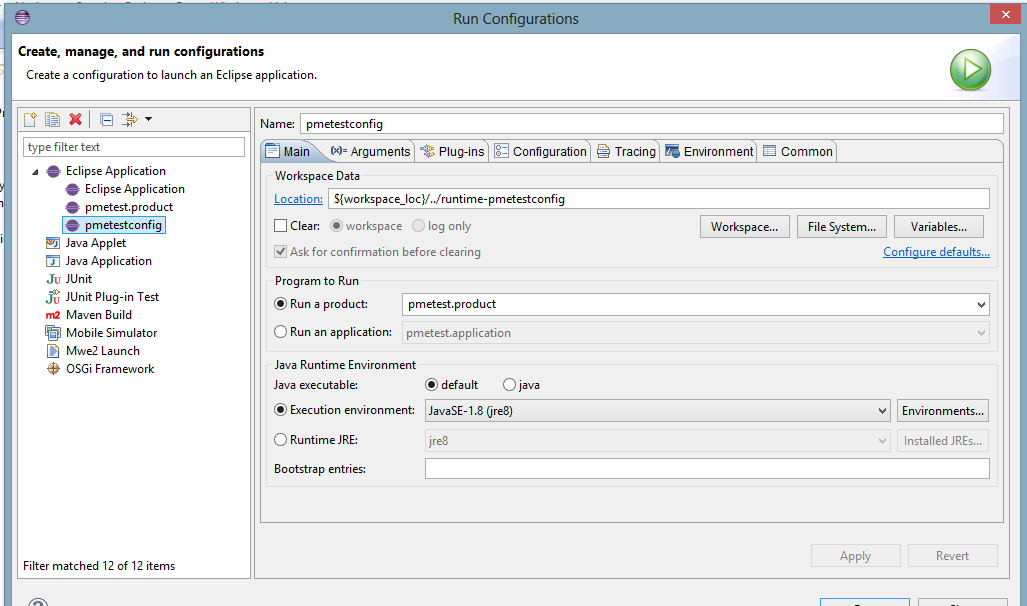This screenshot has width=1027, height=606.
Task: Select the Run an application option
Action: (280, 332)
